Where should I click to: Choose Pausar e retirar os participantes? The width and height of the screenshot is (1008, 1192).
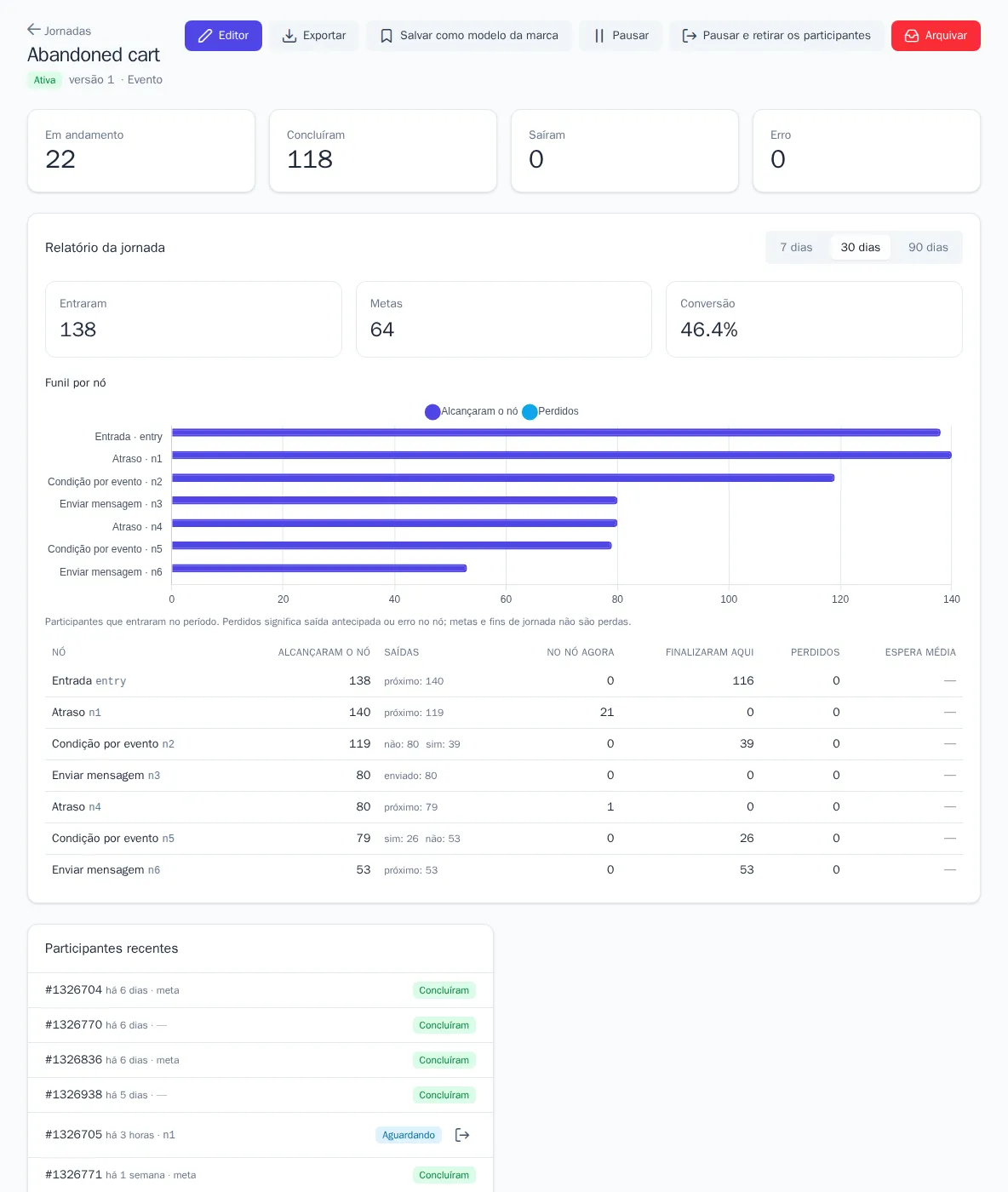point(776,36)
